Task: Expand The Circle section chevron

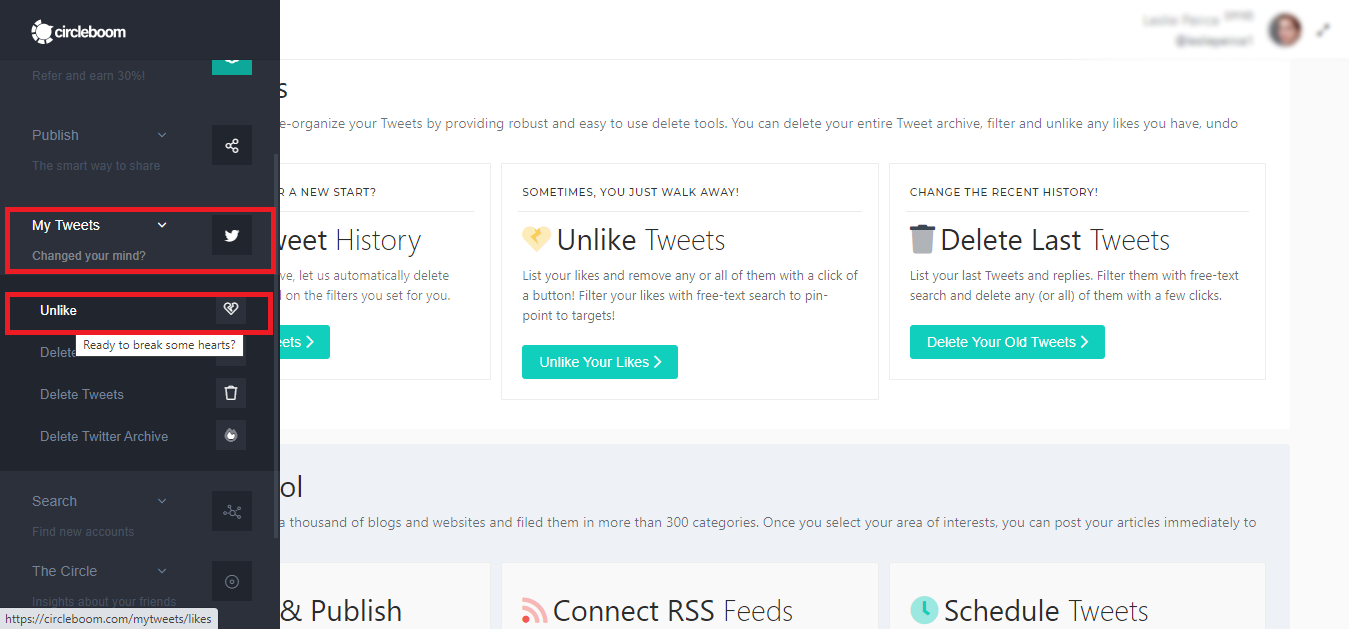Action: tap(162, 571)
